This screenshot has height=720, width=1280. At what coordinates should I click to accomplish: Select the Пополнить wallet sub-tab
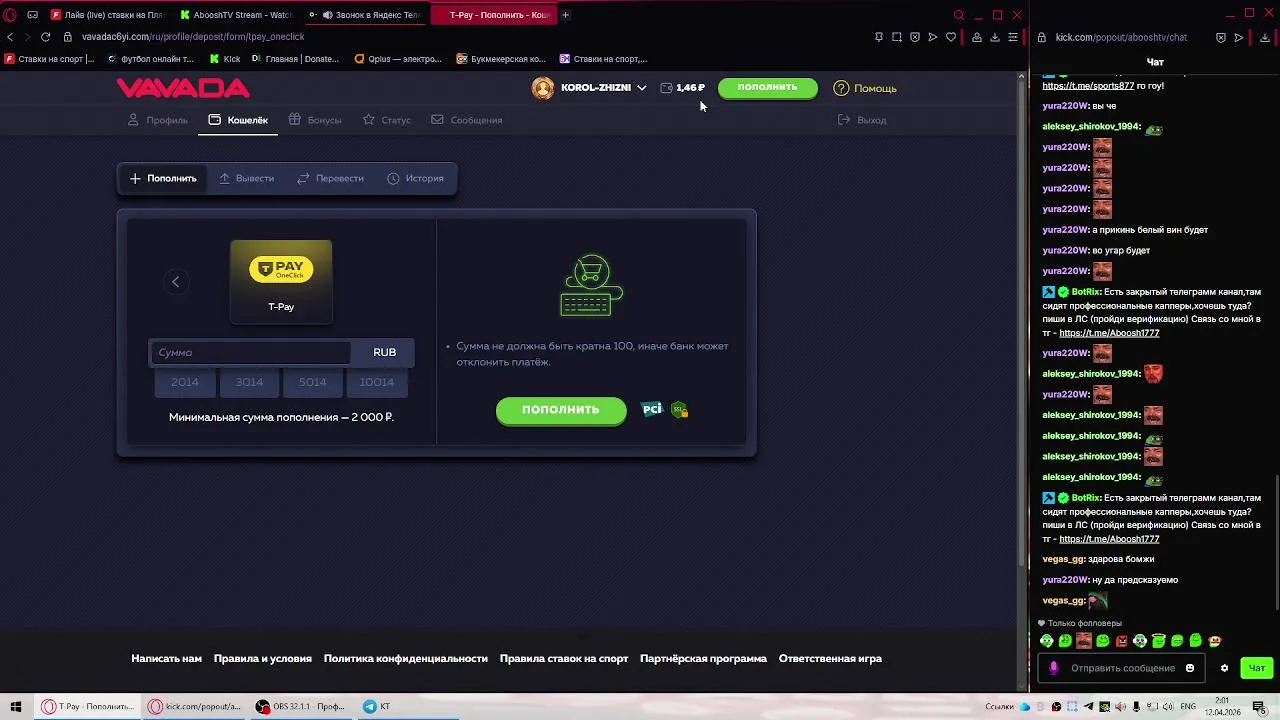pyautogui.click(x=163, y=178)
